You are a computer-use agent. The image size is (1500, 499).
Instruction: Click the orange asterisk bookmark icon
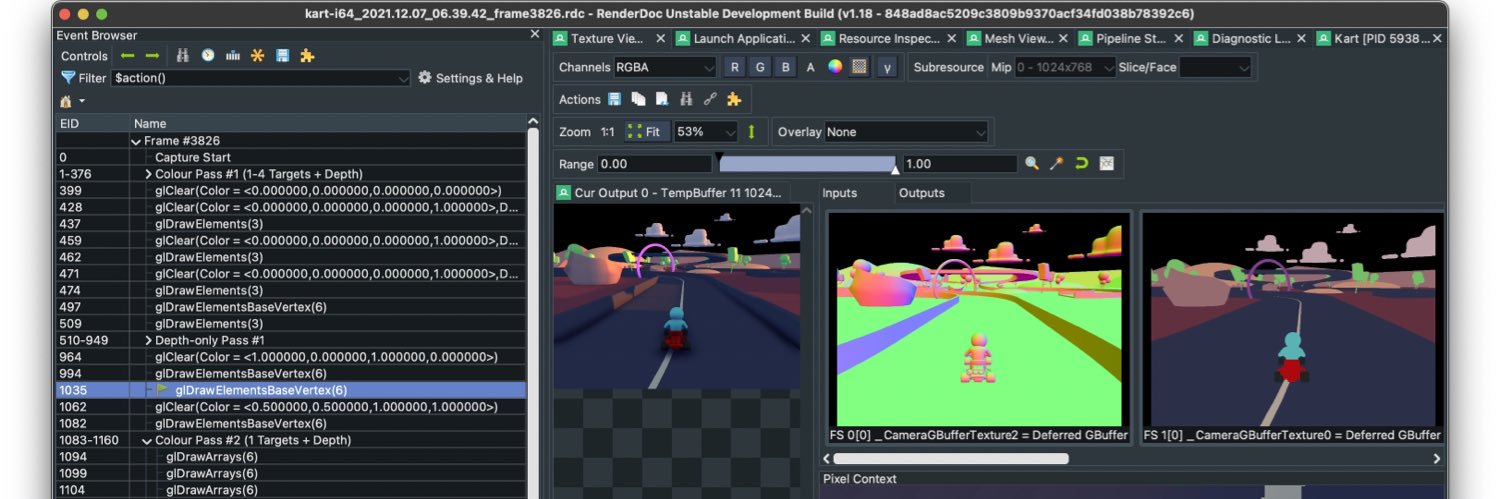pyautogui.click(x=257, y=56)
